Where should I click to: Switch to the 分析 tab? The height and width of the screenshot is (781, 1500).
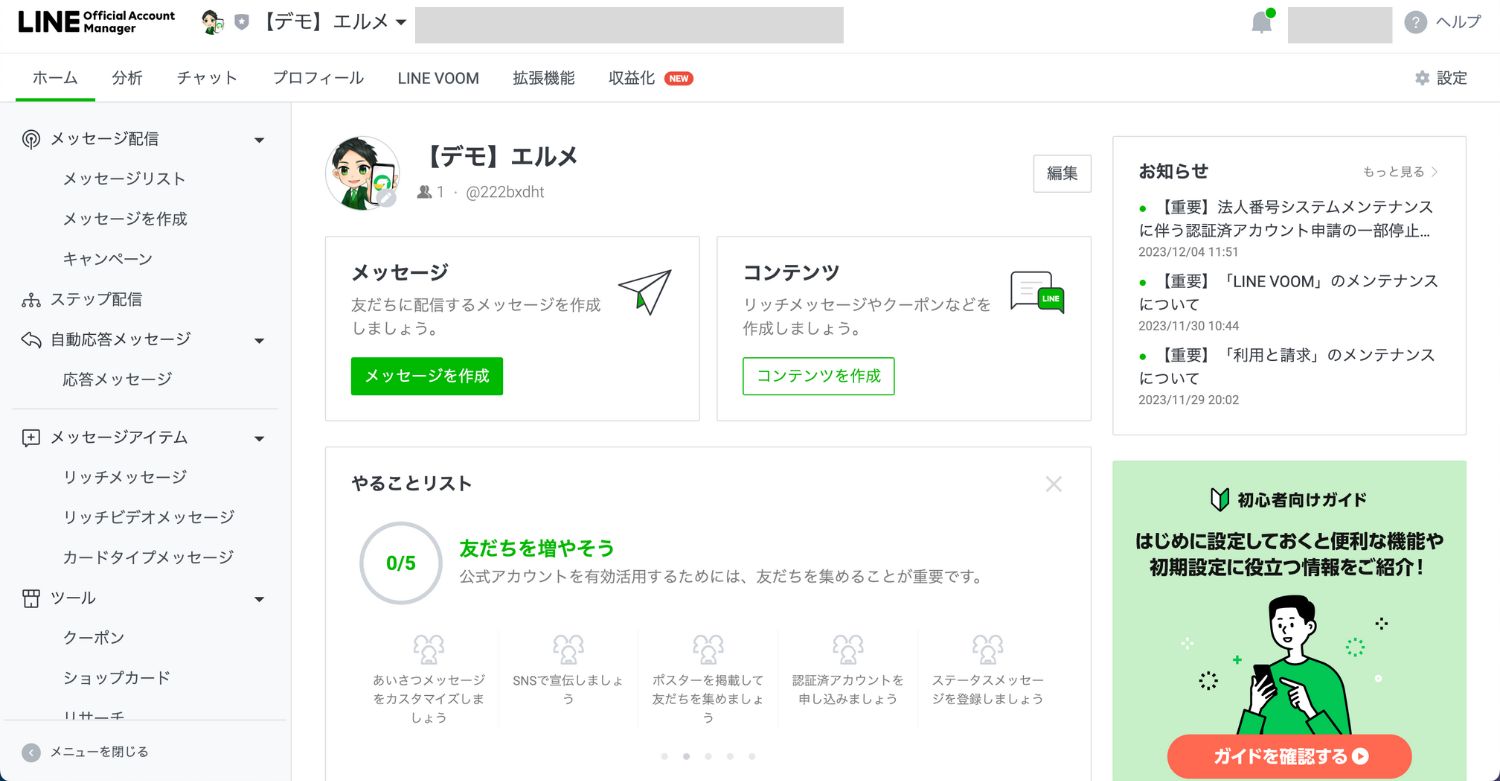127,77
